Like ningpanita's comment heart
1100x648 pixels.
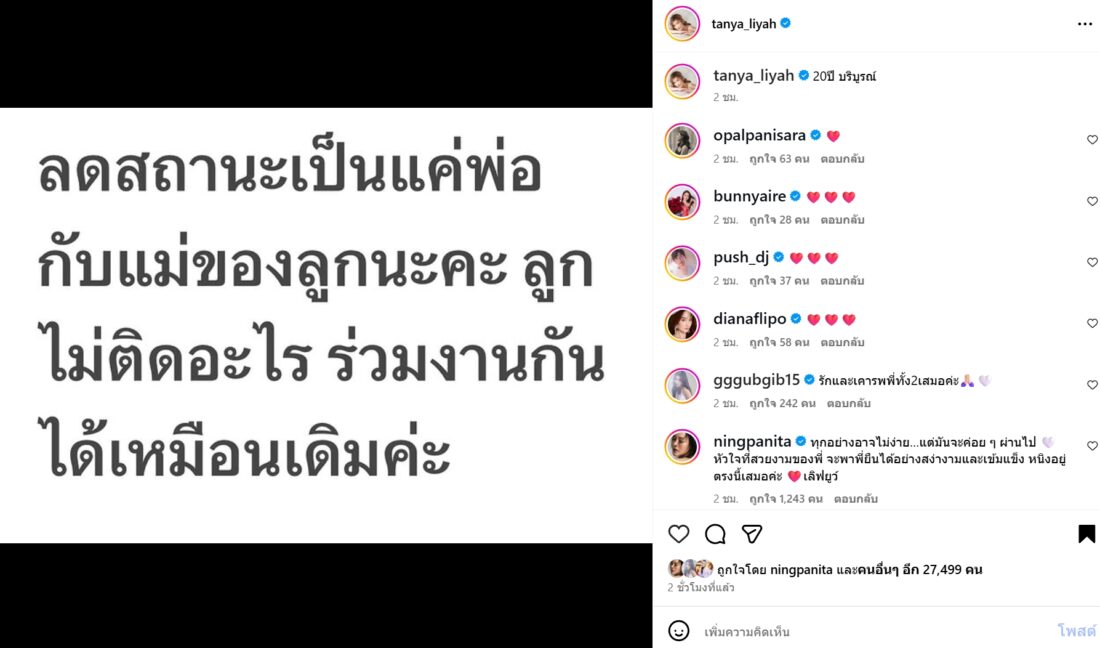point(1092,446)
